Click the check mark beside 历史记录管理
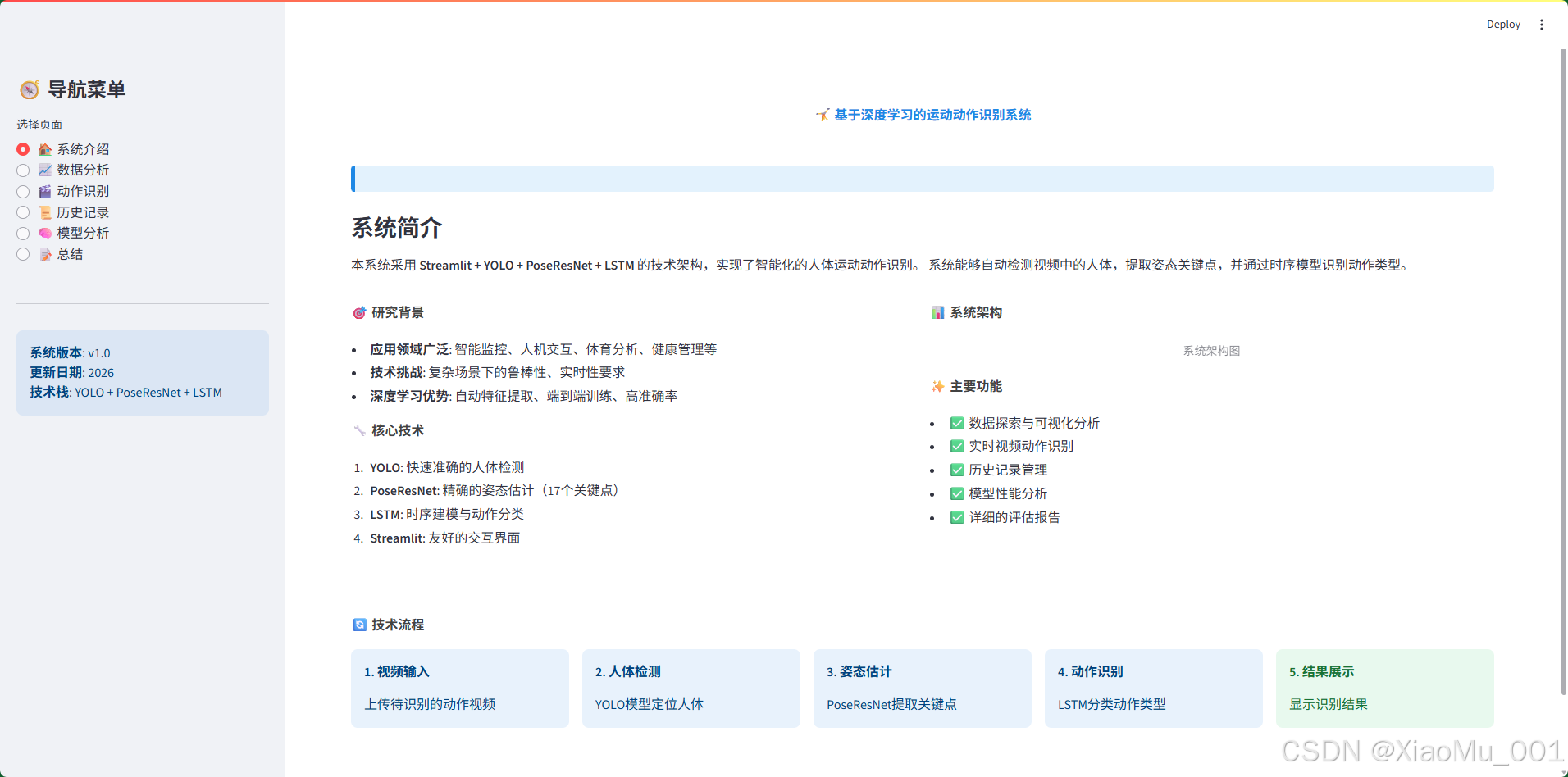The width and height of the screenshot is (1568, 777). tap(956, 470)
